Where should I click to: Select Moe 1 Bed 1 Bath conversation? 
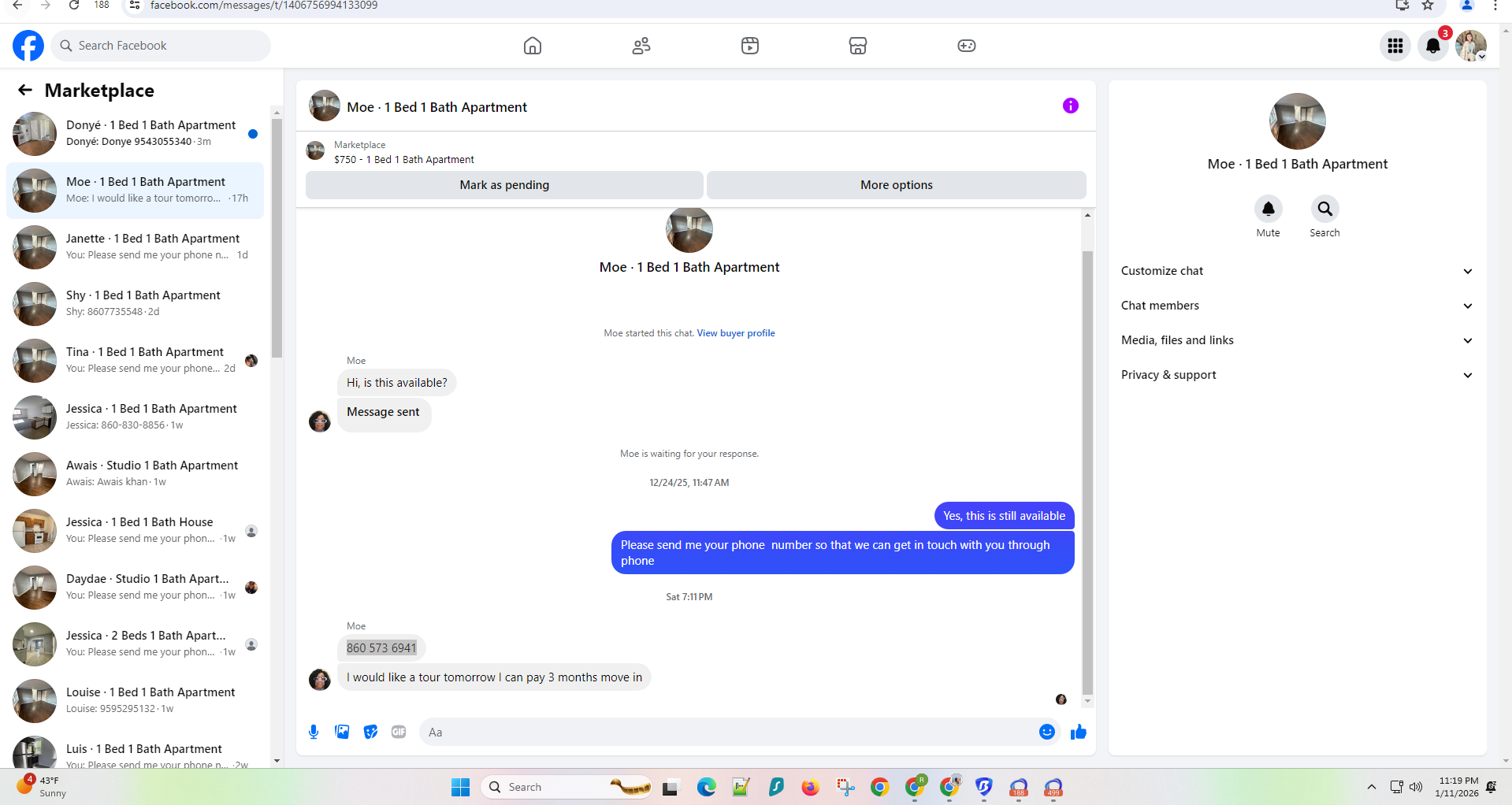coord(135,191)
